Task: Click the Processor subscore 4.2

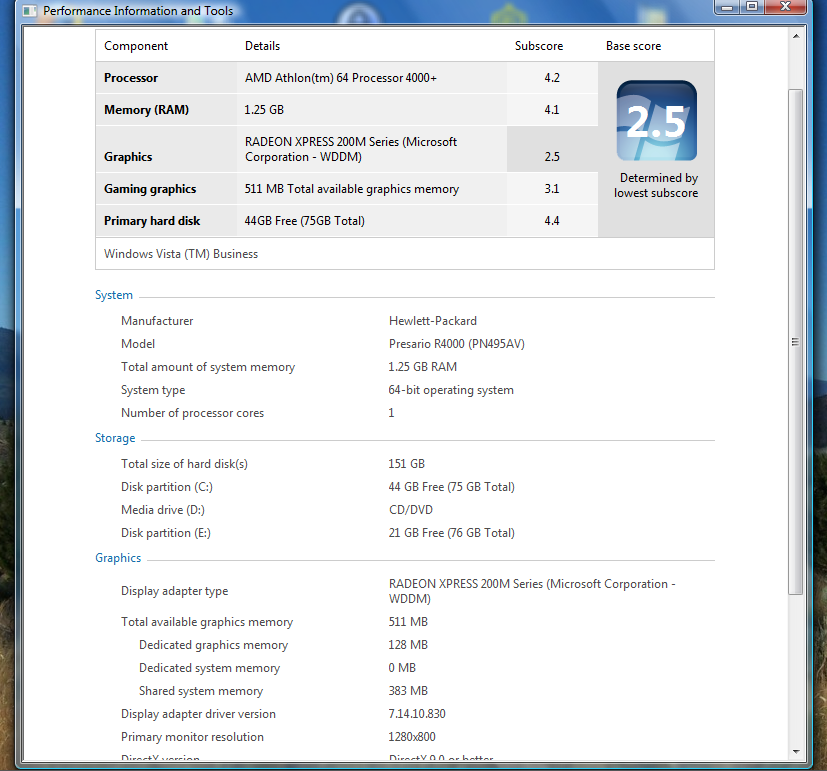Action: pos(552,78)
